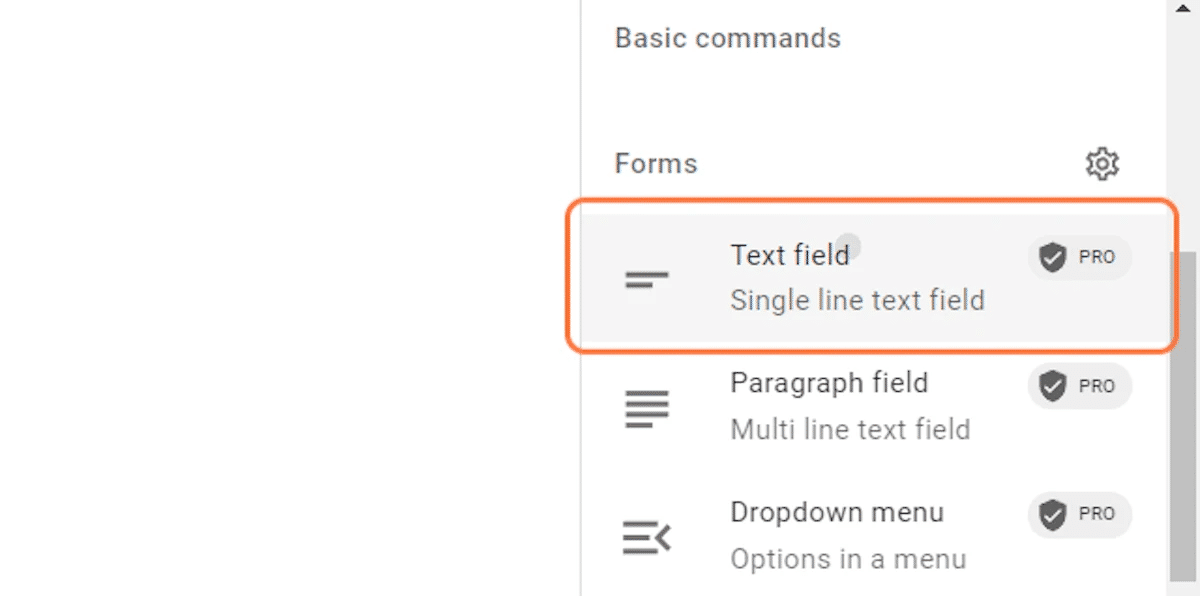Select the Text field command title
The height and width of the screenshot is (597, 1200).
(789, 256)
